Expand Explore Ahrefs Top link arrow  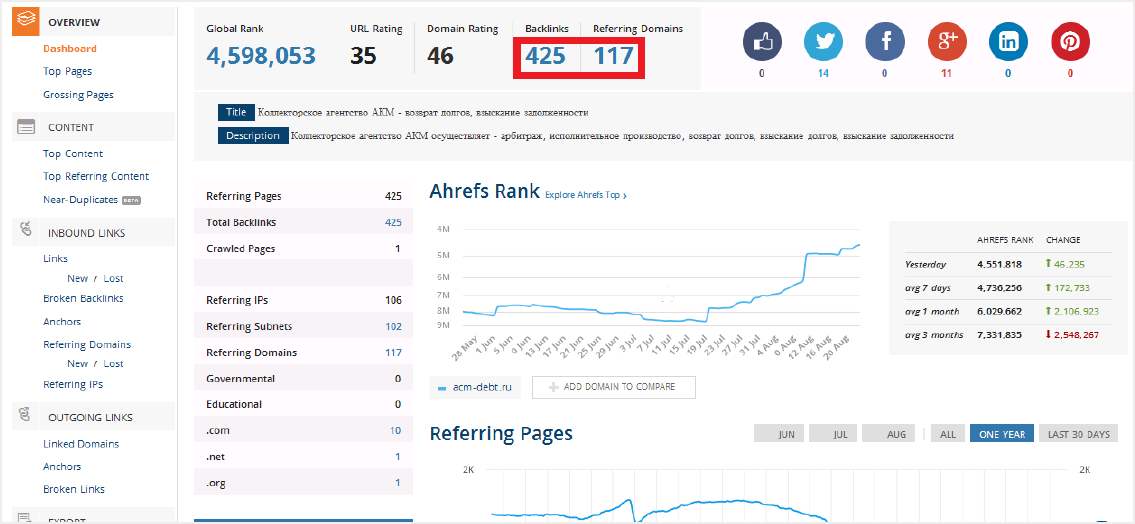tap(624, 196)
